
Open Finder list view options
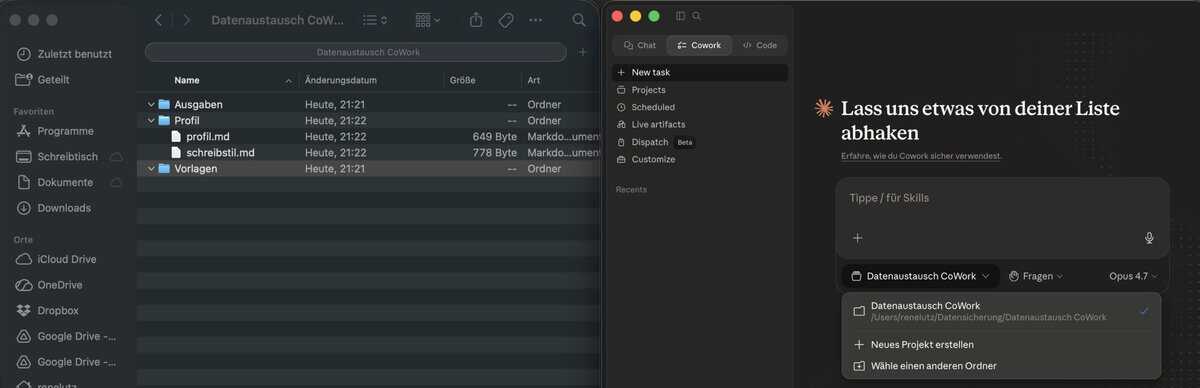(375, 20)
